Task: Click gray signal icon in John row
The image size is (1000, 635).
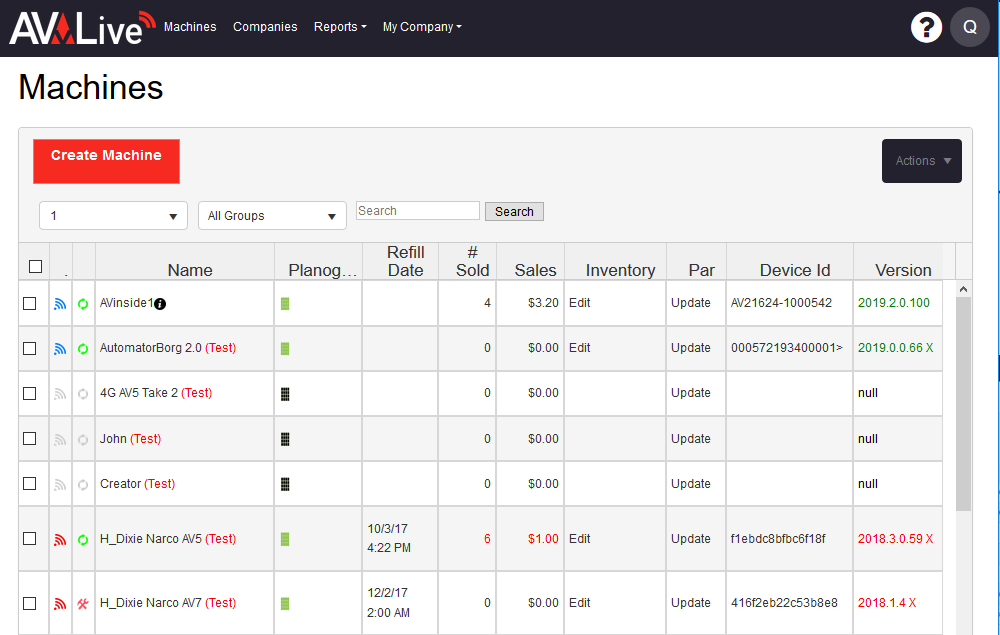Action: coord(60,439)
